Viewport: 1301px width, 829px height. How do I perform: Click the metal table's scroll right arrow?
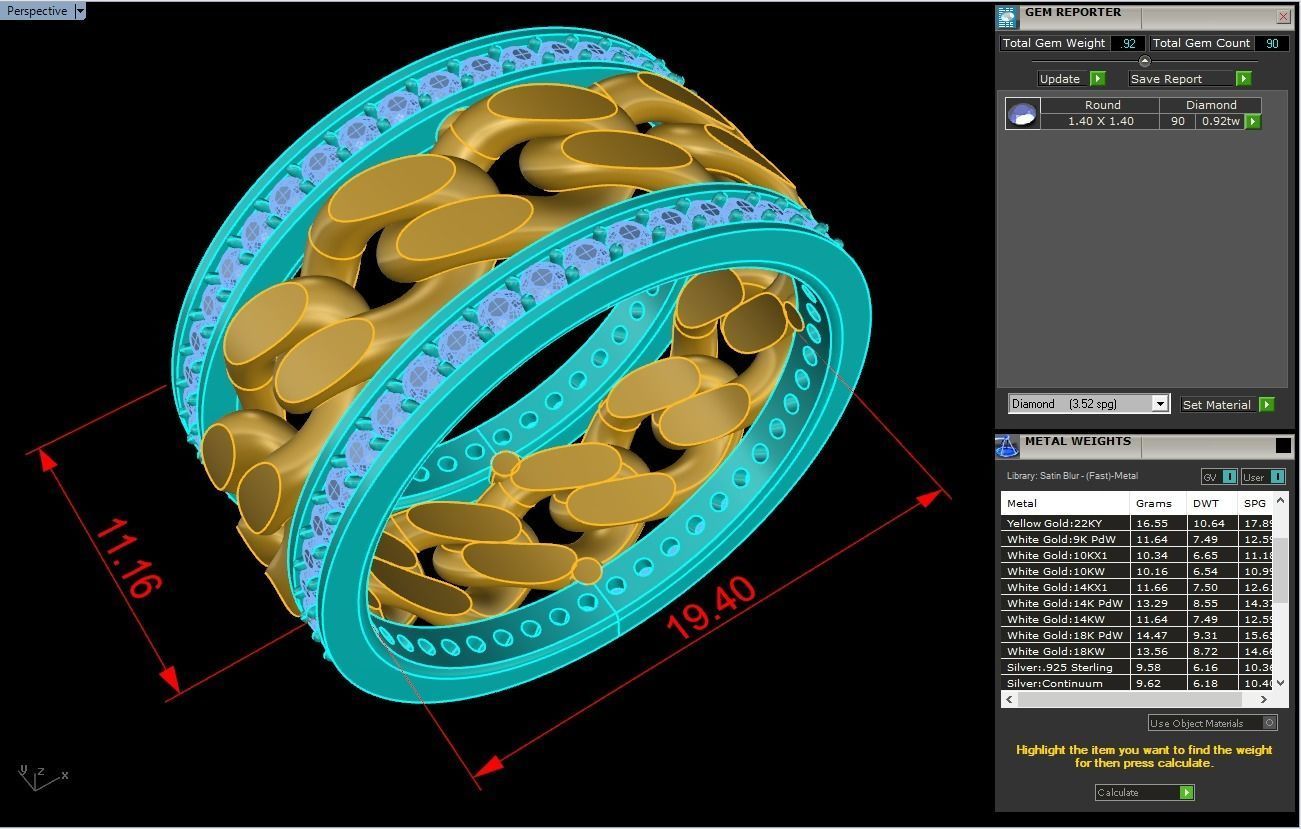(1264, 700)
